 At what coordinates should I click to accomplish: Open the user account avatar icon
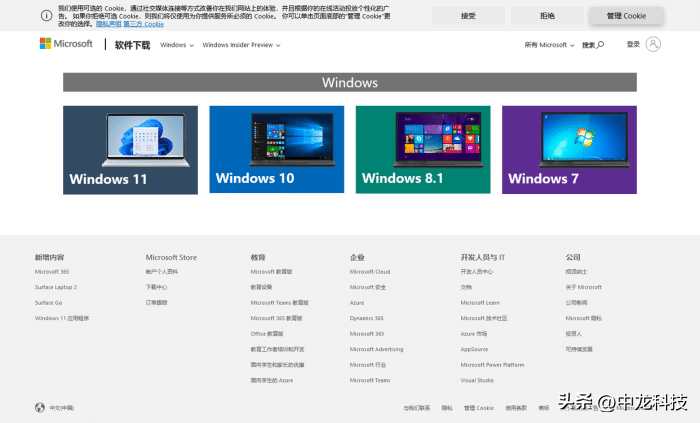[x=653, y=44]
